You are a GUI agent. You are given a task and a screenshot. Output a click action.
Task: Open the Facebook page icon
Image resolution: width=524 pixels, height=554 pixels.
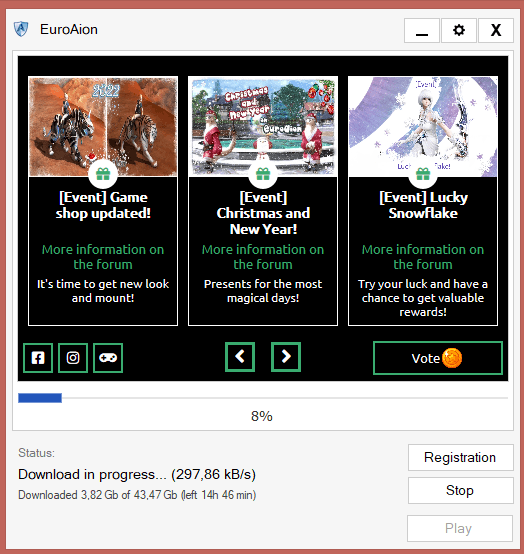(38, 358)
